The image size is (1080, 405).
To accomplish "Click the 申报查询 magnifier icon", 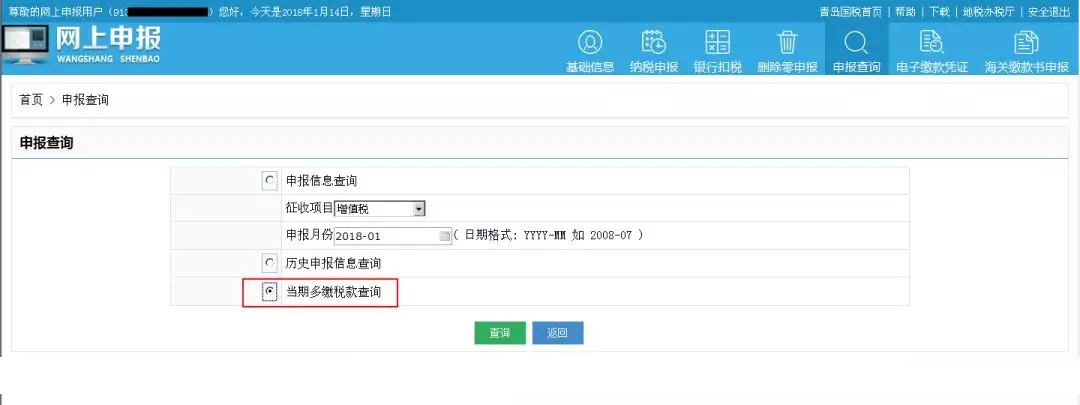I will [x=856, y=43].
